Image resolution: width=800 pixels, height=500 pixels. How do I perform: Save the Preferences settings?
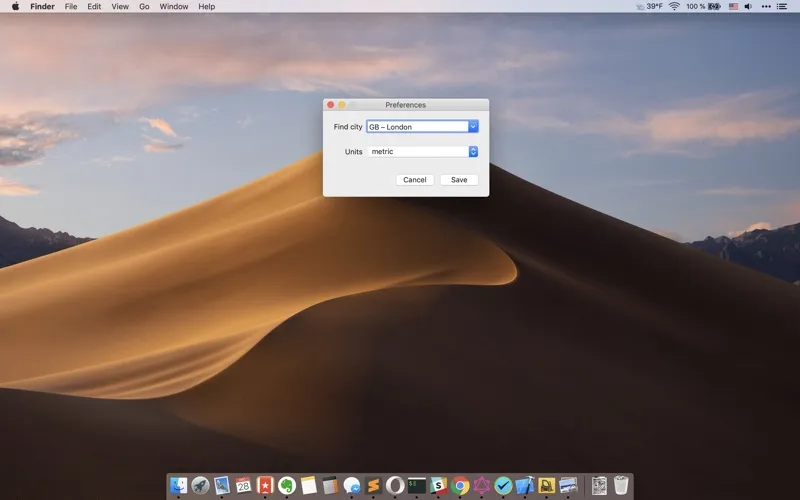pyautogui.click(x=459, y=180)
